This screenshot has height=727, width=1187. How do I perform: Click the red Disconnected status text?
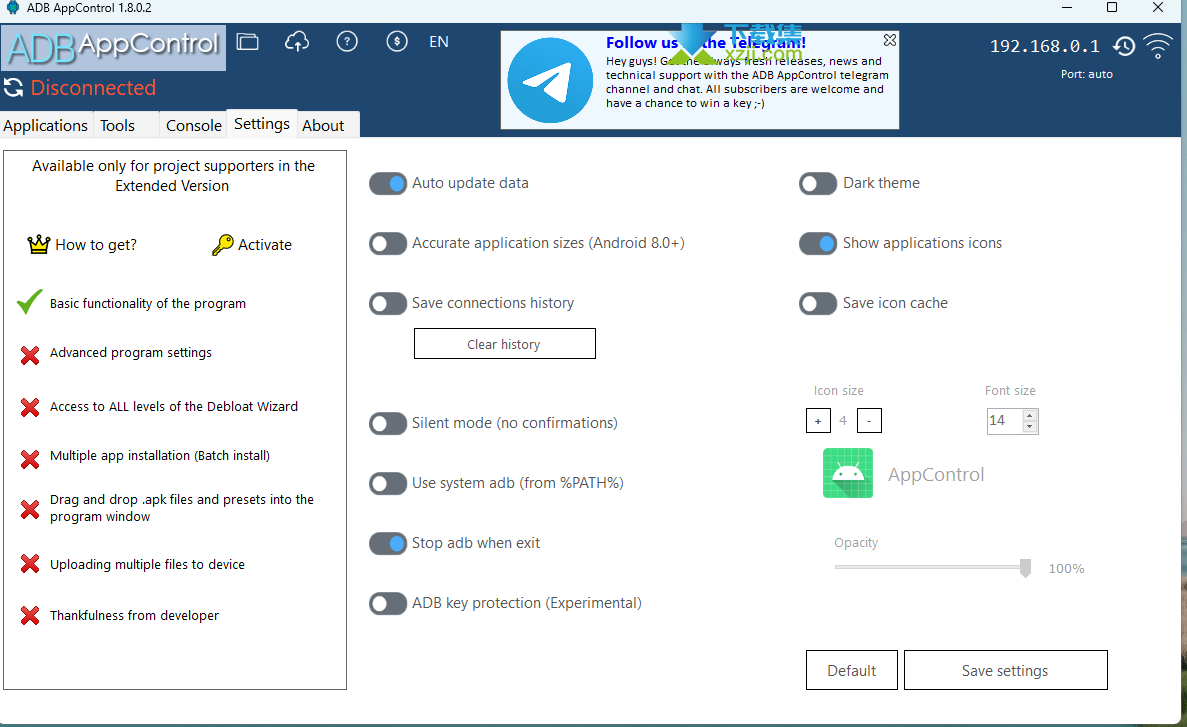pyautogui.click(x=93, y=88)
